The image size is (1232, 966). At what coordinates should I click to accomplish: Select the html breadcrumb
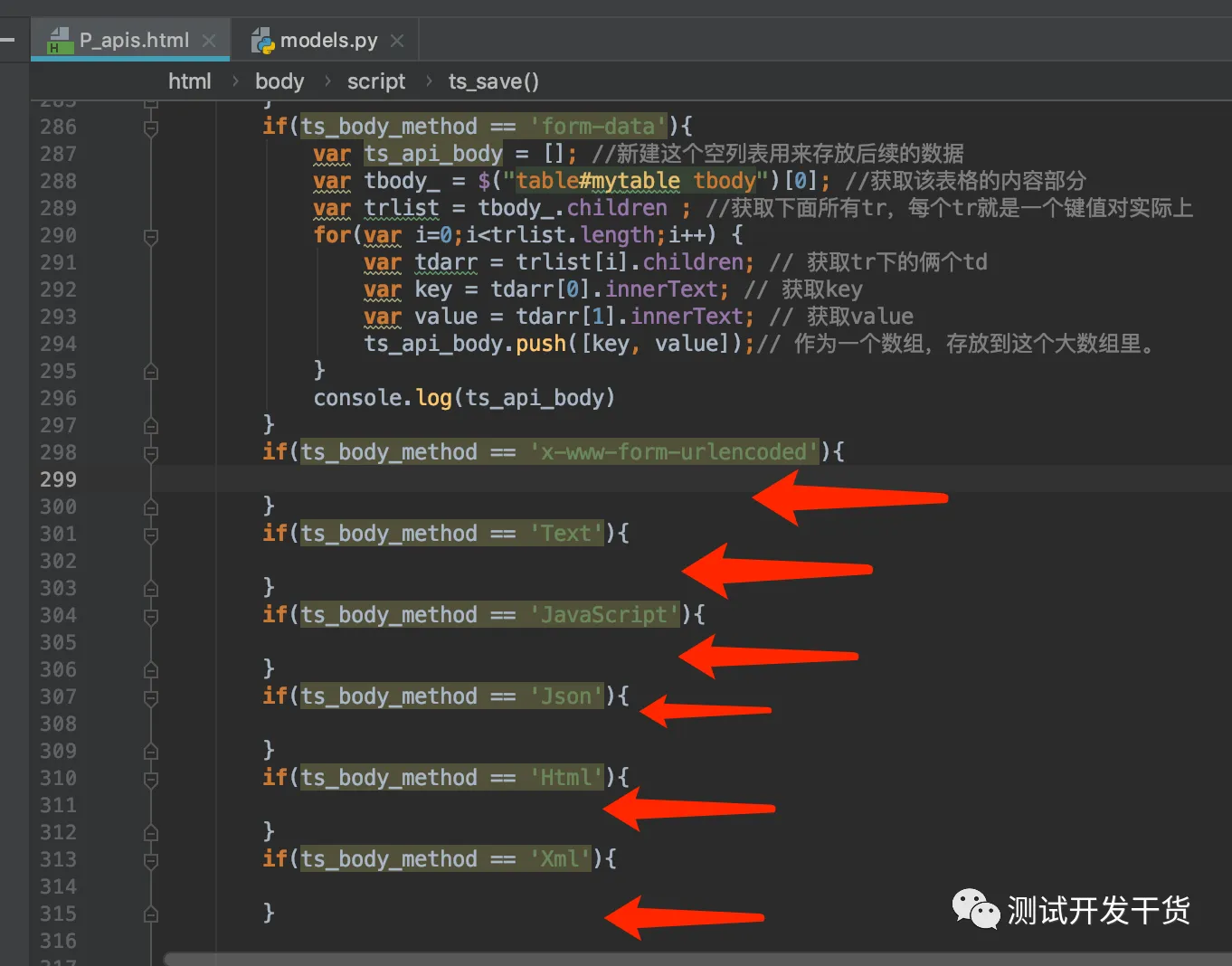(x=189, y=81)
